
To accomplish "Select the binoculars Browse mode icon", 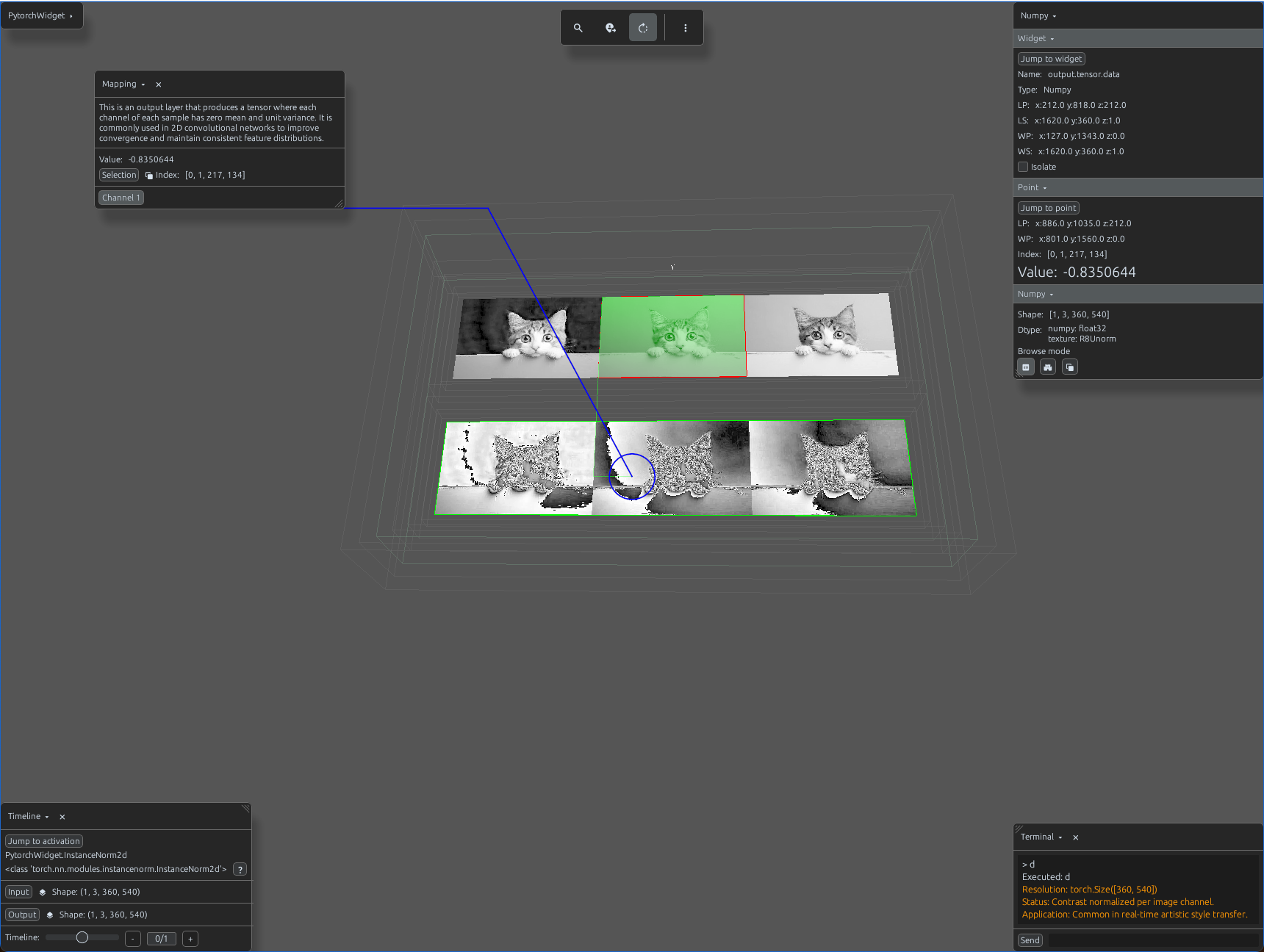I will [1048, 367].
